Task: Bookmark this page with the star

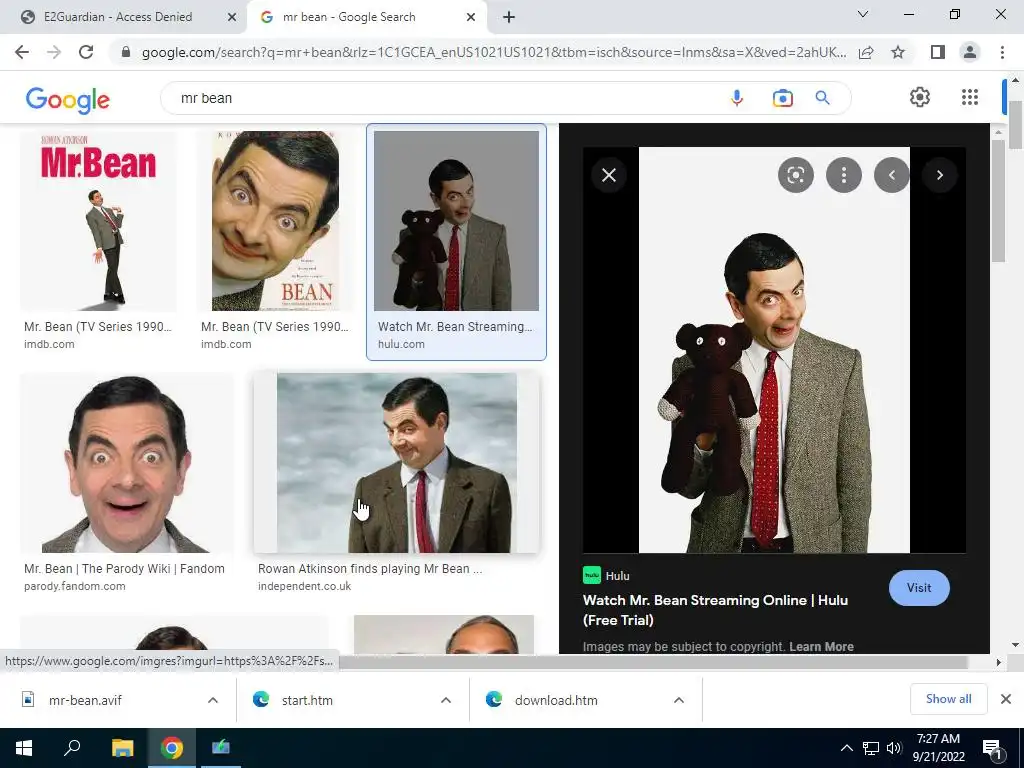Action: [x=898, y=52]
